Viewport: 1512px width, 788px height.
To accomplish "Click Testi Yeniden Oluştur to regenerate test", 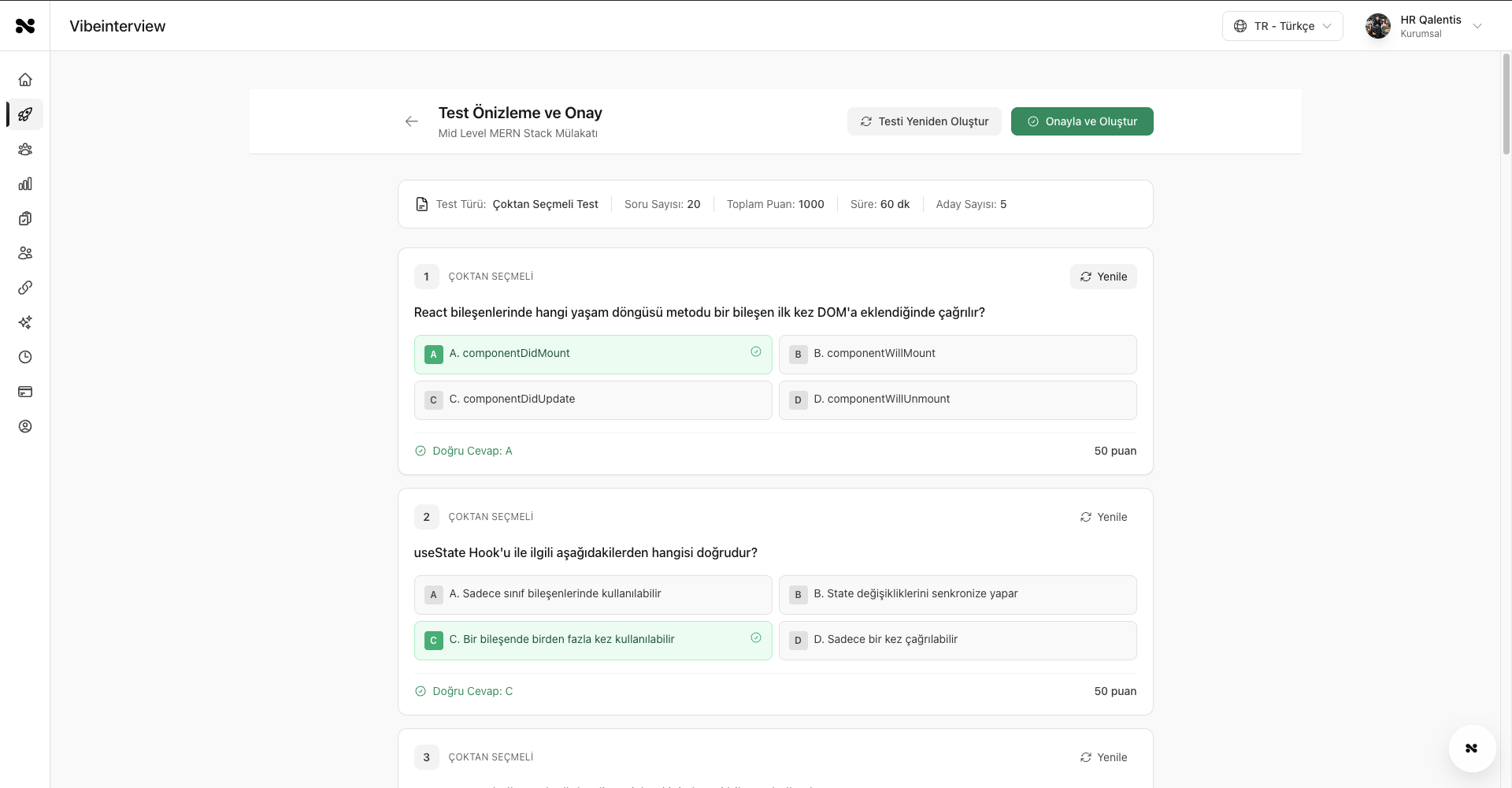I will pyautogui.click(x=924, y=121).
